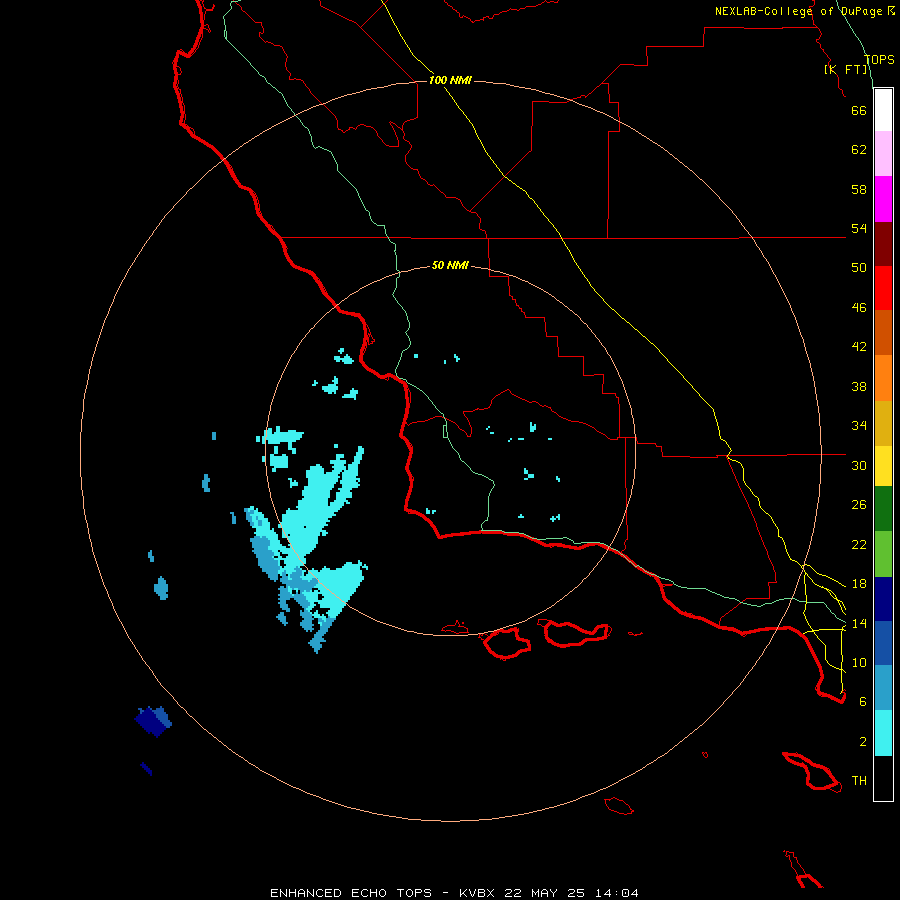Click the legend value 54
The width and height of the screenshot is (900, 900).
click(859, 228)
